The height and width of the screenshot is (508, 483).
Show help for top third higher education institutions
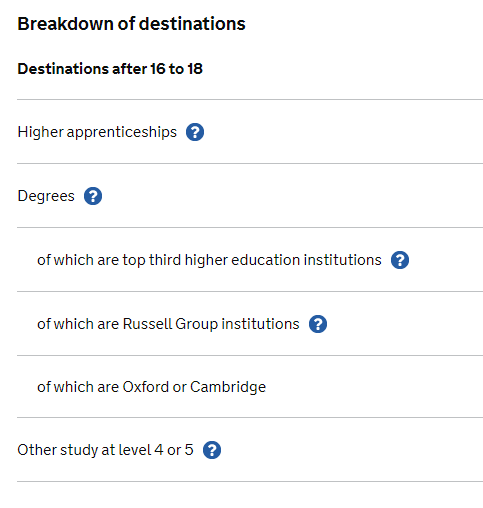(400, 260)
